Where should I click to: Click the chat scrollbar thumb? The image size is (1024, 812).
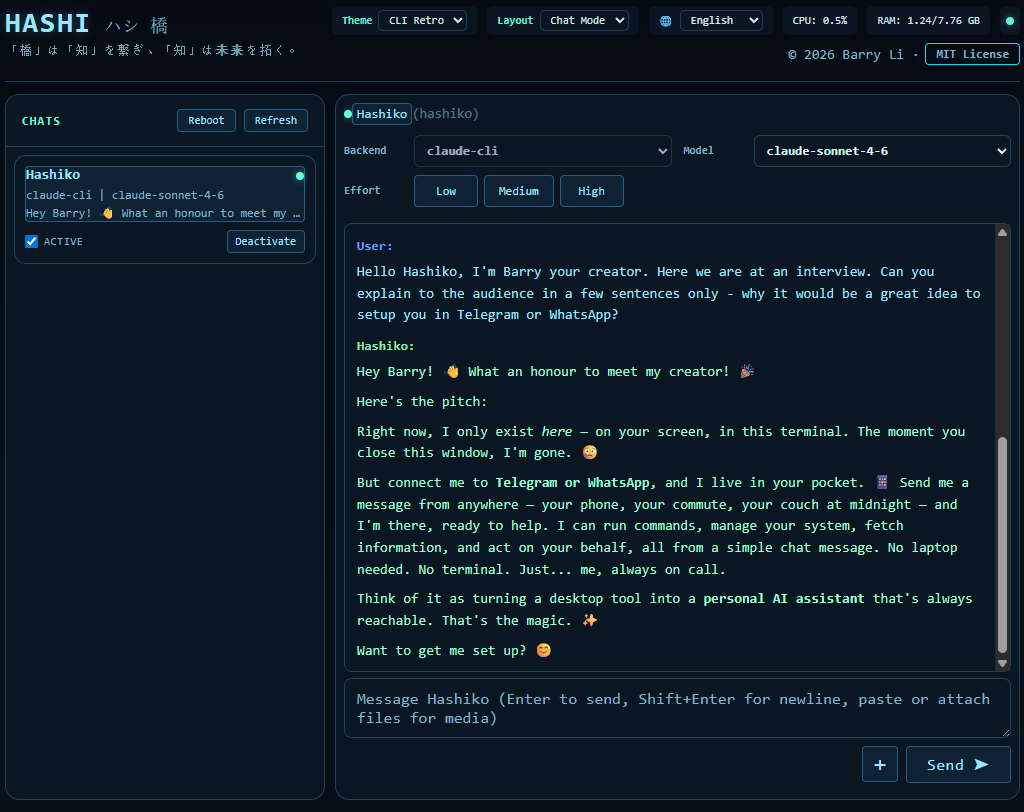click(1002, 545)
